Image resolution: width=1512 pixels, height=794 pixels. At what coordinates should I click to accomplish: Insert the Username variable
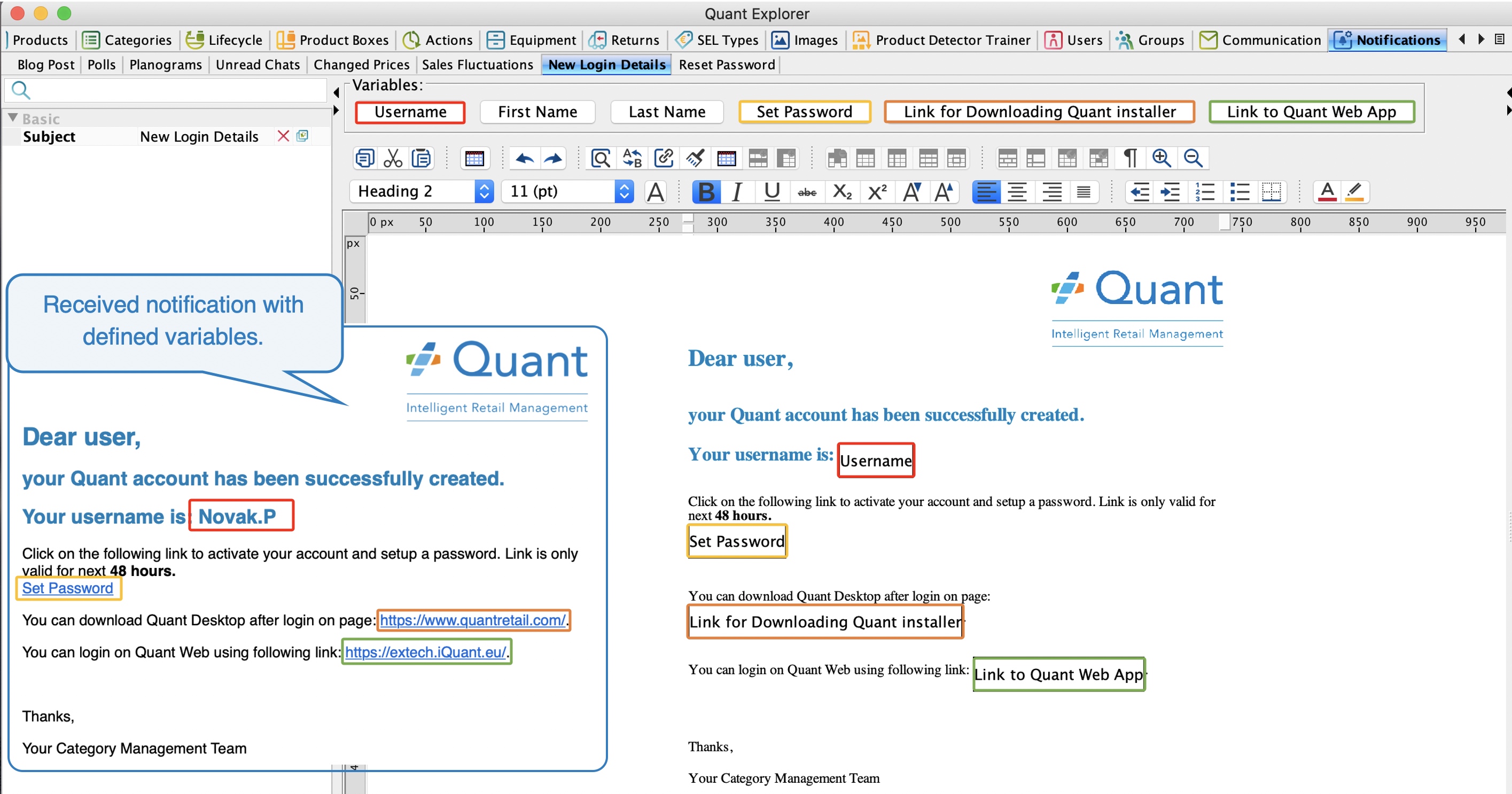coord(410,112)
